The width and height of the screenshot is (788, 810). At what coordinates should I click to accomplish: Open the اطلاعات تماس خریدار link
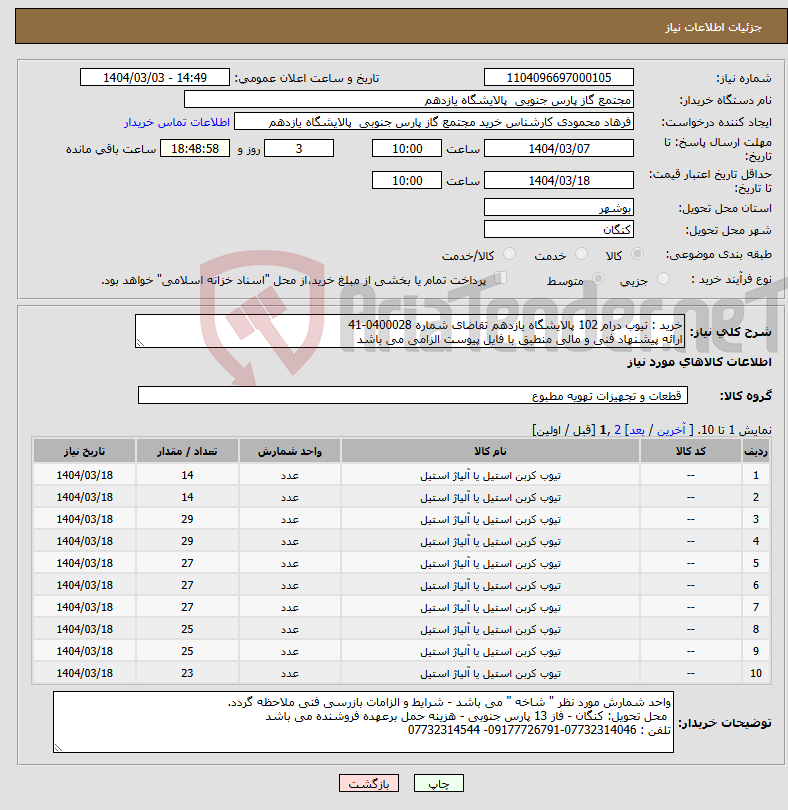pyautogui.click(x=177, y=122)
